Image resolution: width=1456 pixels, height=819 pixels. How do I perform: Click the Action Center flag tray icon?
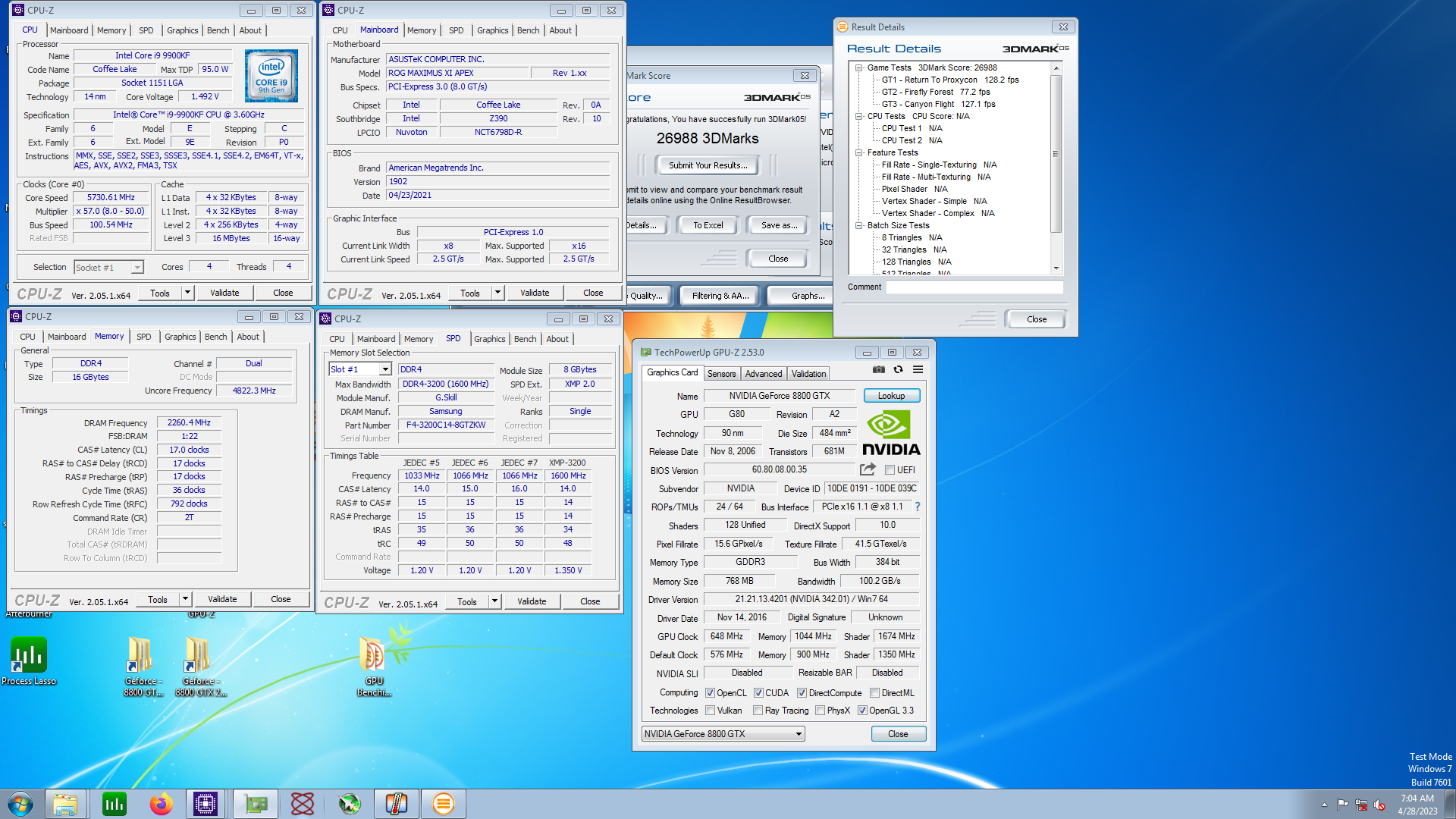point(1343,805)
